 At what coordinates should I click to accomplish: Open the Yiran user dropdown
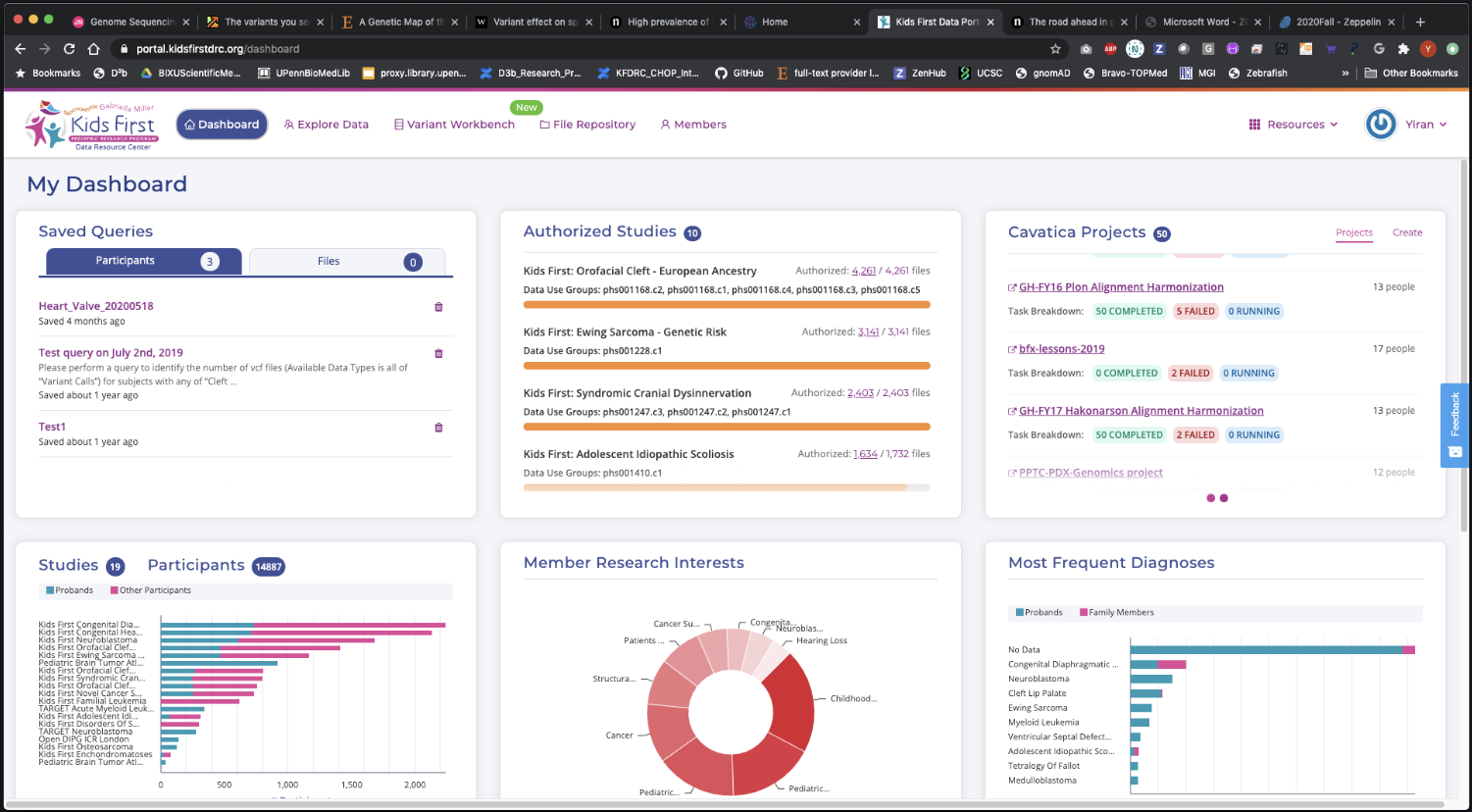click(1426, 125)
